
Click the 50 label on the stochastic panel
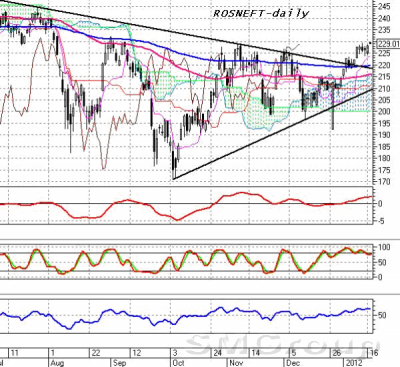[381, 263]
